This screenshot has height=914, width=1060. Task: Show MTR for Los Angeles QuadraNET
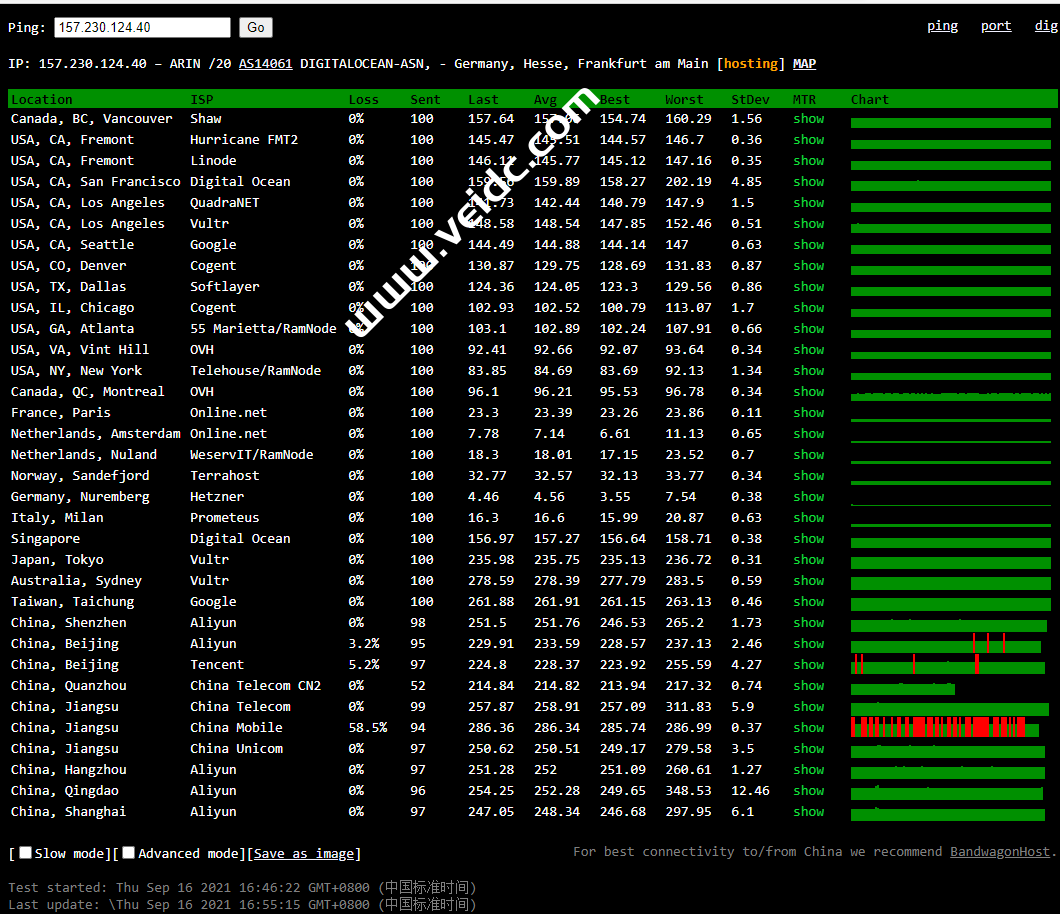coord(809,202)
